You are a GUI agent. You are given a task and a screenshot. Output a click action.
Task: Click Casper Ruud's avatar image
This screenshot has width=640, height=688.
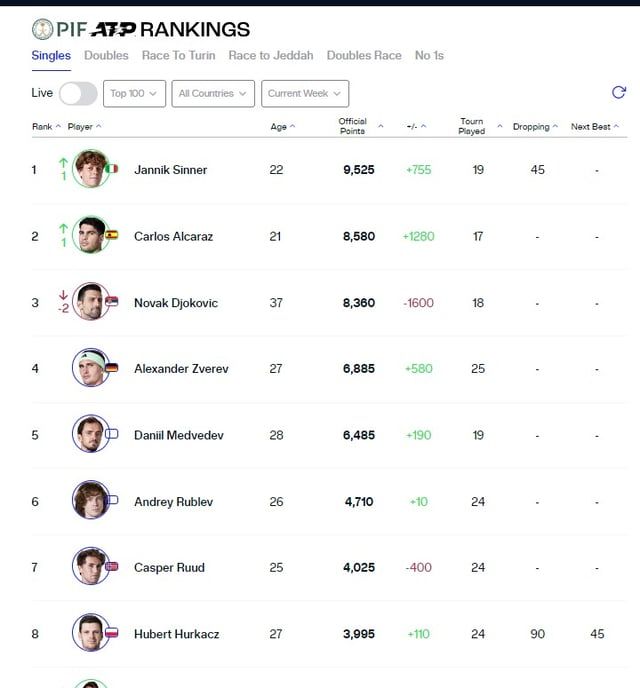(90, 566)
